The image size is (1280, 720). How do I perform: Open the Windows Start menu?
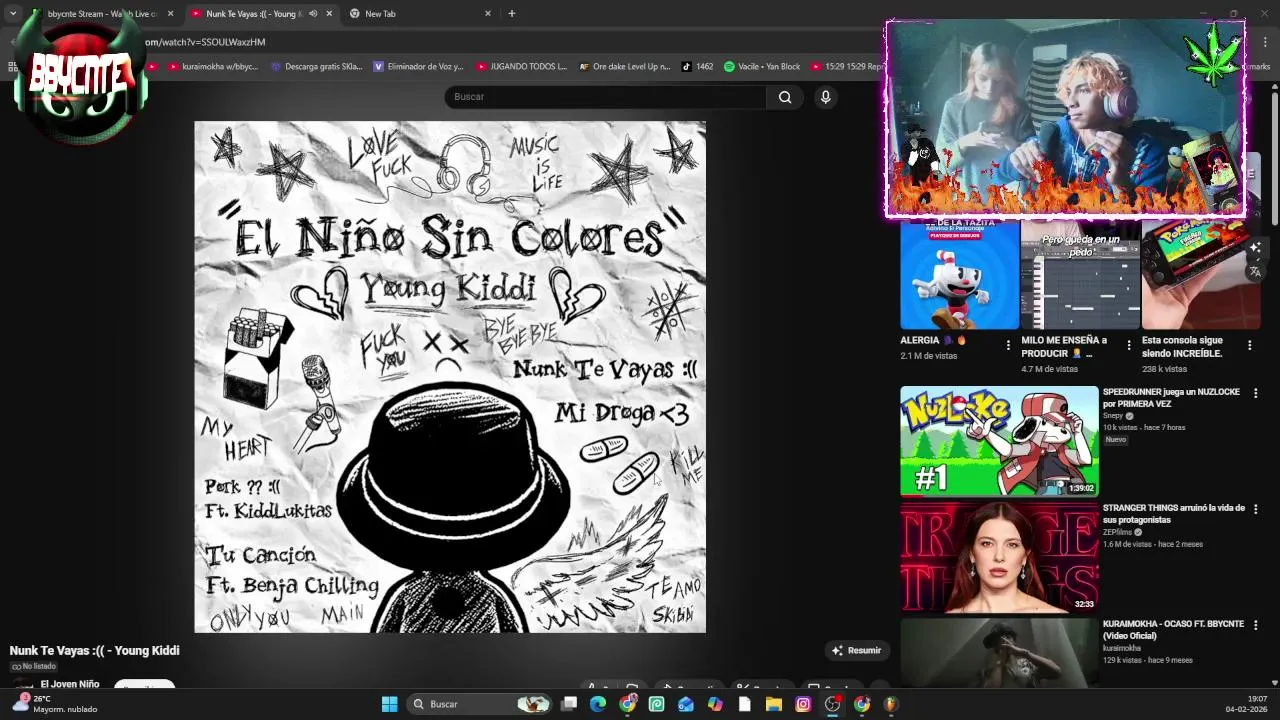tap(389, 704)
